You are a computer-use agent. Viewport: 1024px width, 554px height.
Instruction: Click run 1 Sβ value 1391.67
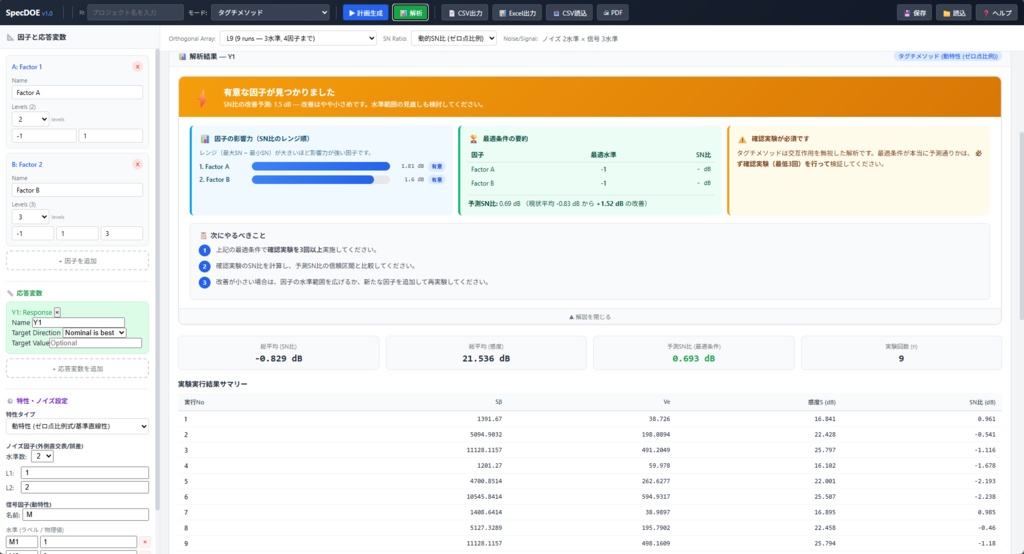490,419
